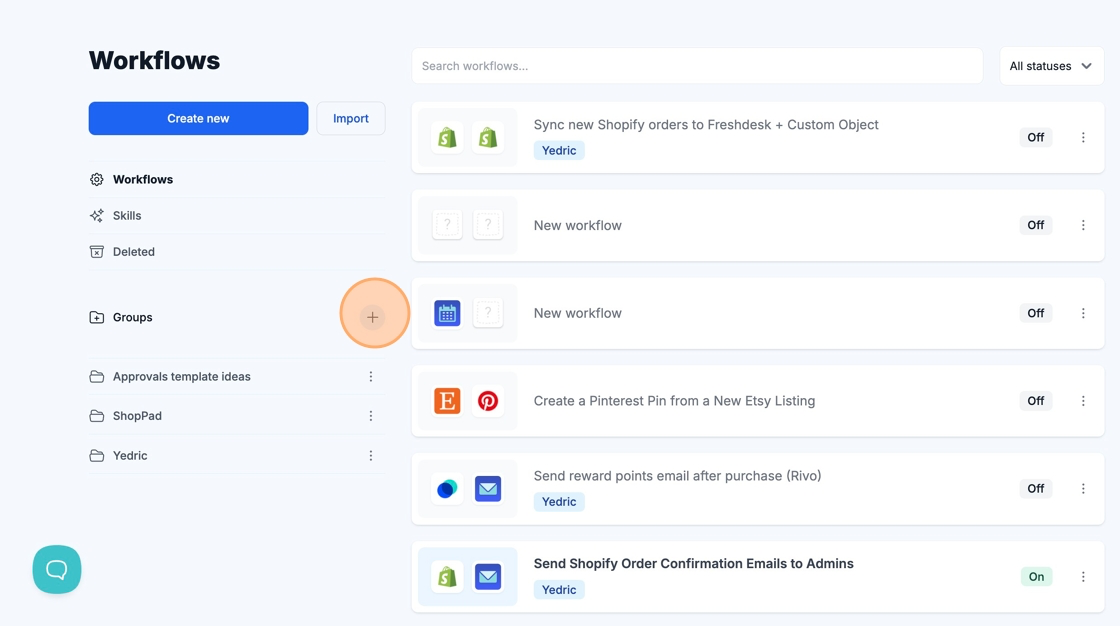This screenshot has height=626, width=1120.
Task: Toggle Off status on reward points email workflow
Action: point(1035,489)
